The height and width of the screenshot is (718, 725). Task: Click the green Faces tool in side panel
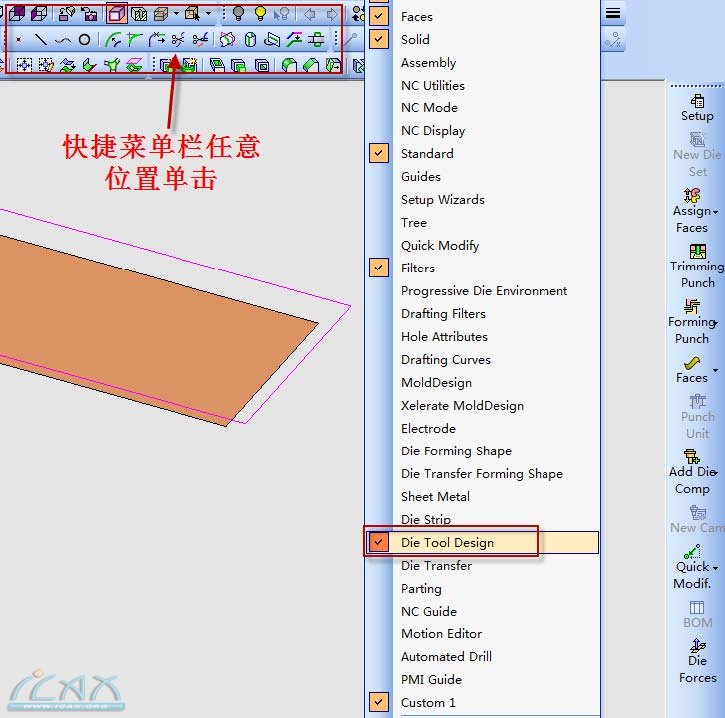(x=692, y=370)
